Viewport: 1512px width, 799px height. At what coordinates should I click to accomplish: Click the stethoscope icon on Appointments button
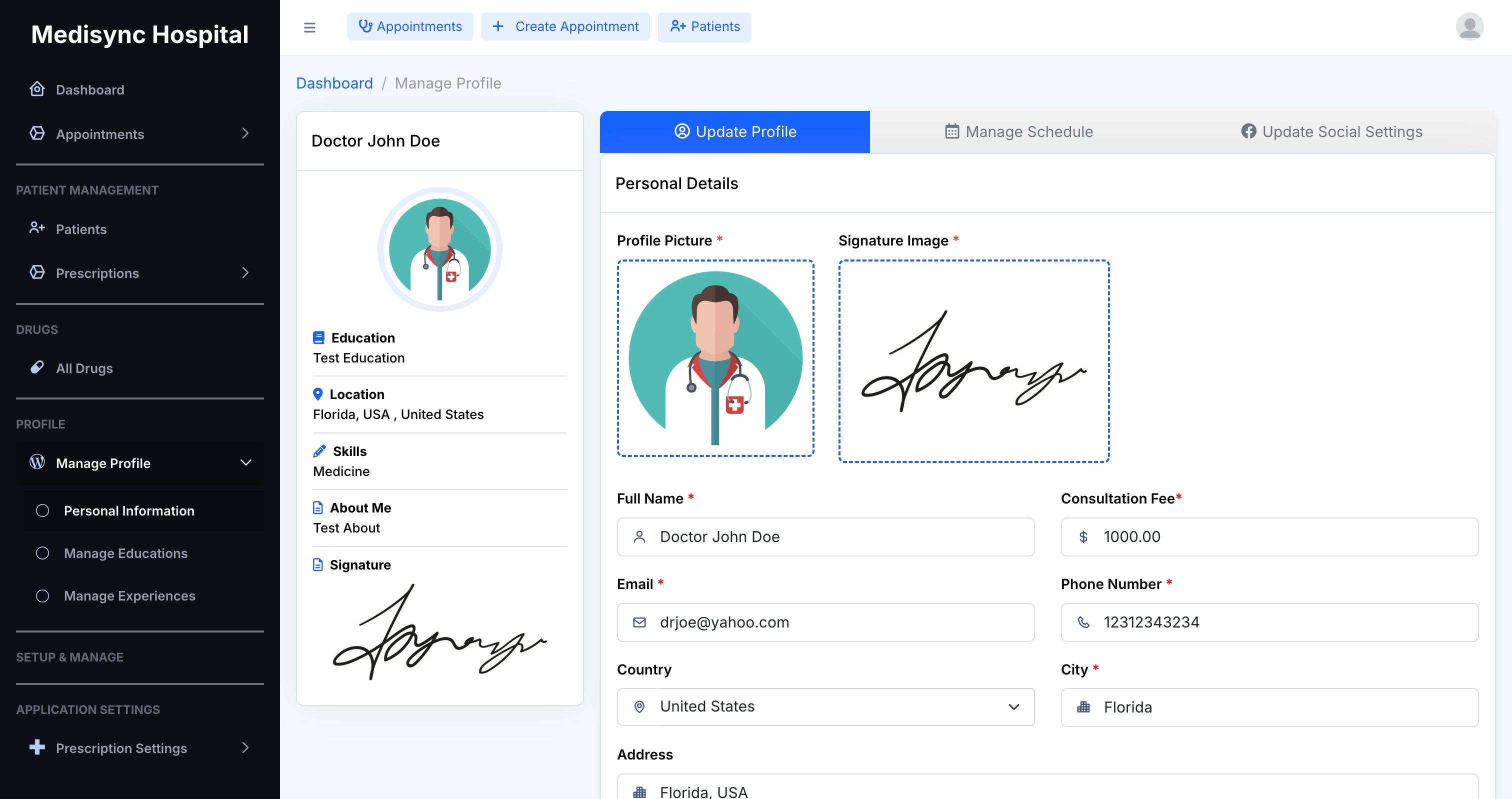365,26
